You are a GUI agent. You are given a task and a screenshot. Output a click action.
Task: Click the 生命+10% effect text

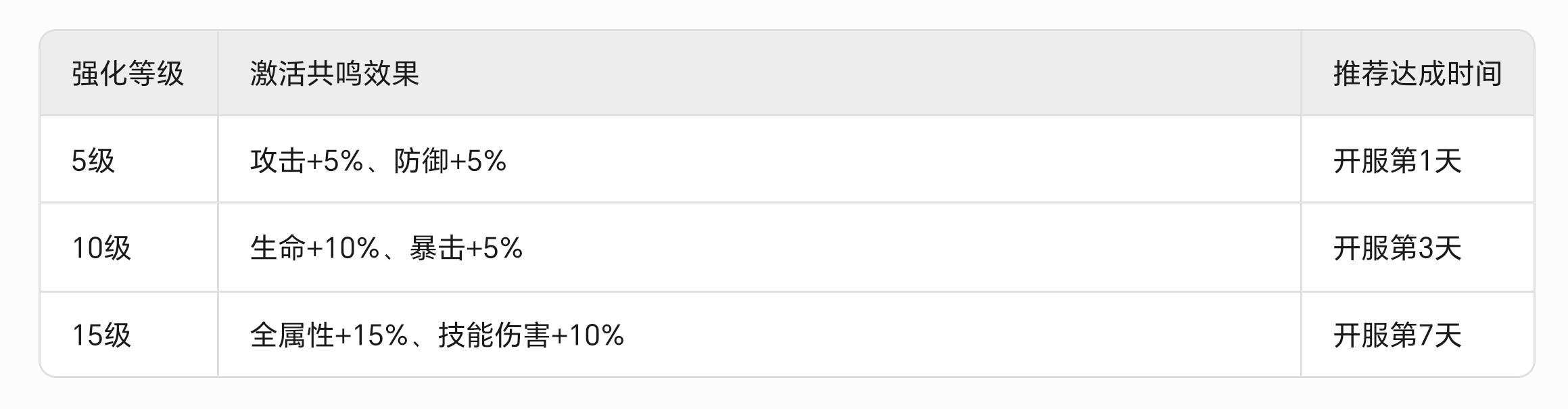pos(315,248)
